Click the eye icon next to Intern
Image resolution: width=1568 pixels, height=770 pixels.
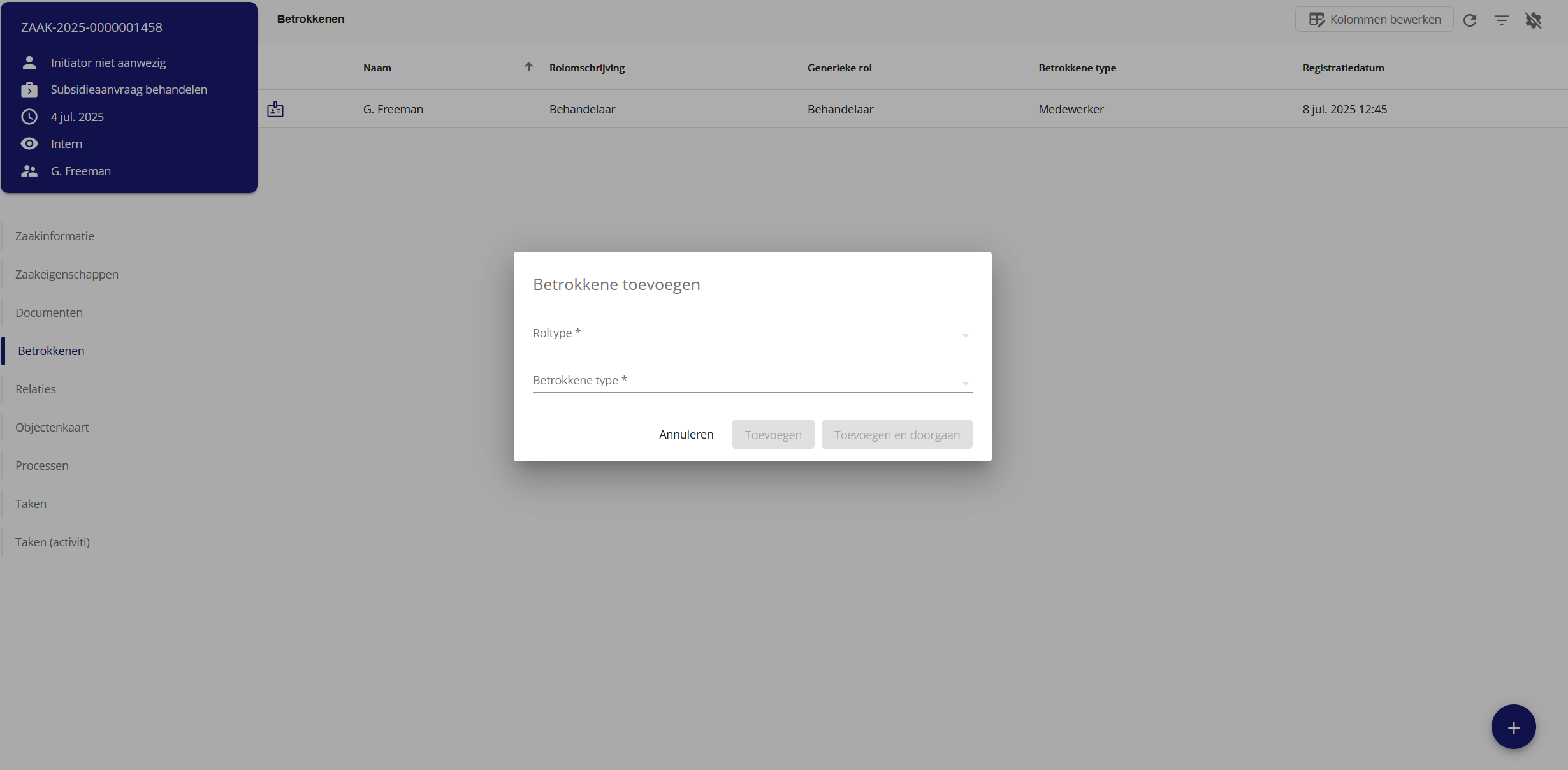click(29, 143)
